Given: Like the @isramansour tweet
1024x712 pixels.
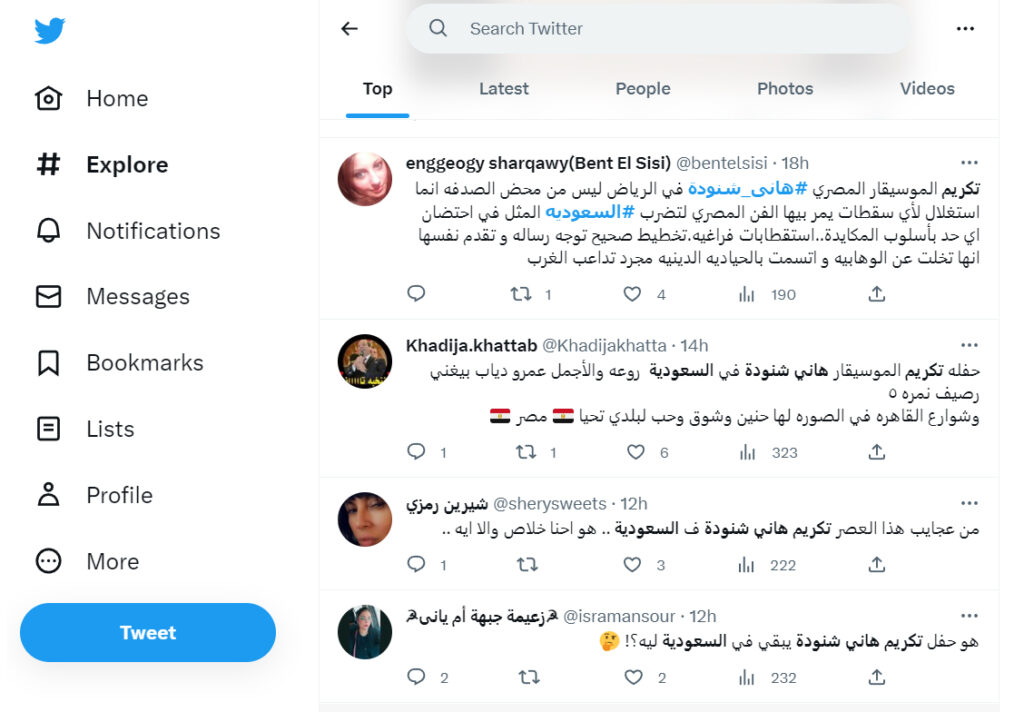Looking at the screenshot, I should tap(632, 677).
